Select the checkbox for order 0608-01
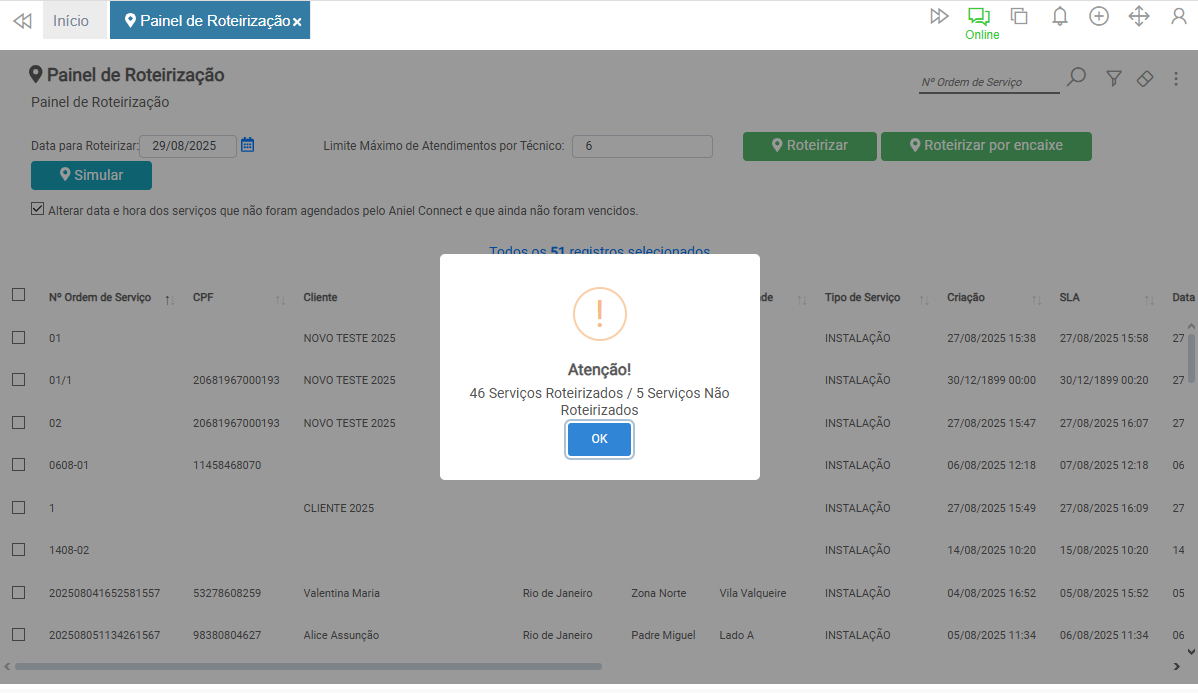The width and height of the screenshot is (1198, 693). (19, 465)
